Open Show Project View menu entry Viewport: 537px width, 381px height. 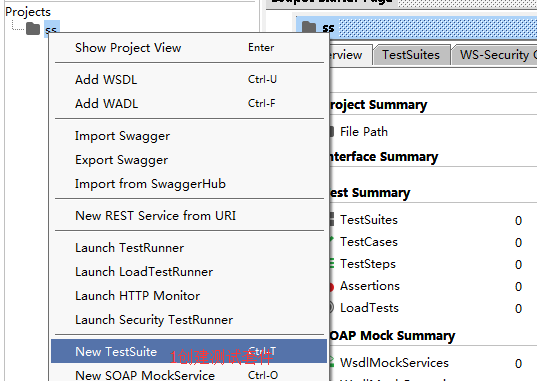point(189,48)
